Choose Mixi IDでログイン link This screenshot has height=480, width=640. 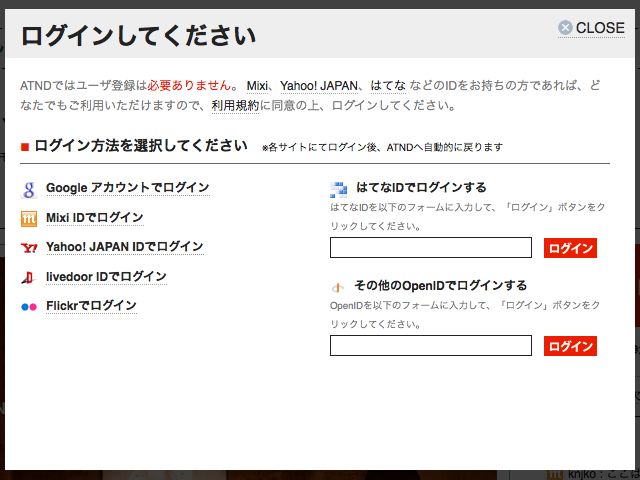click(94, 218)
